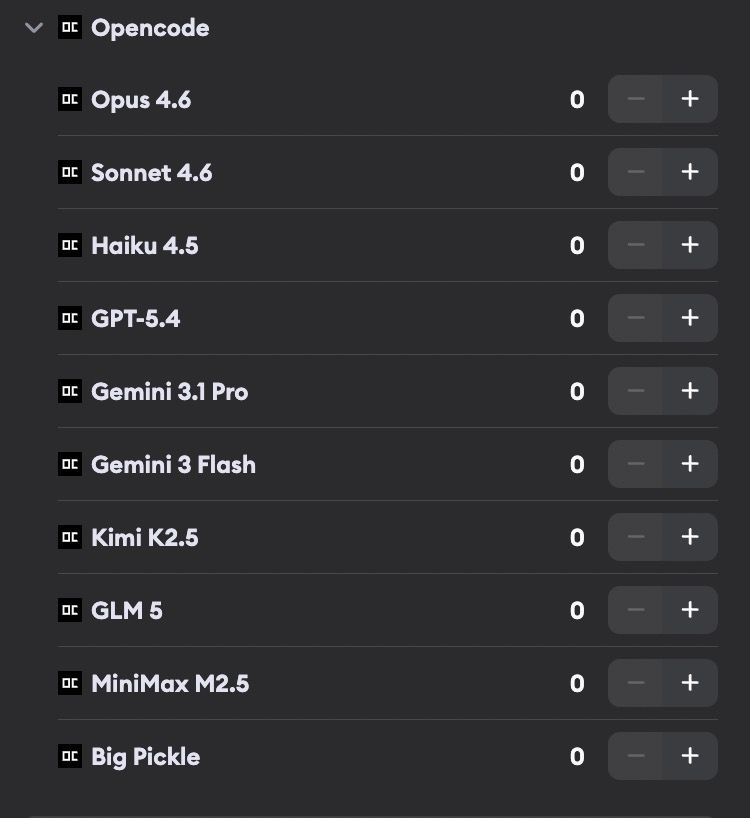
Task: Click the Haiku 4.5 Opencode icon
Action: point(70,245)
